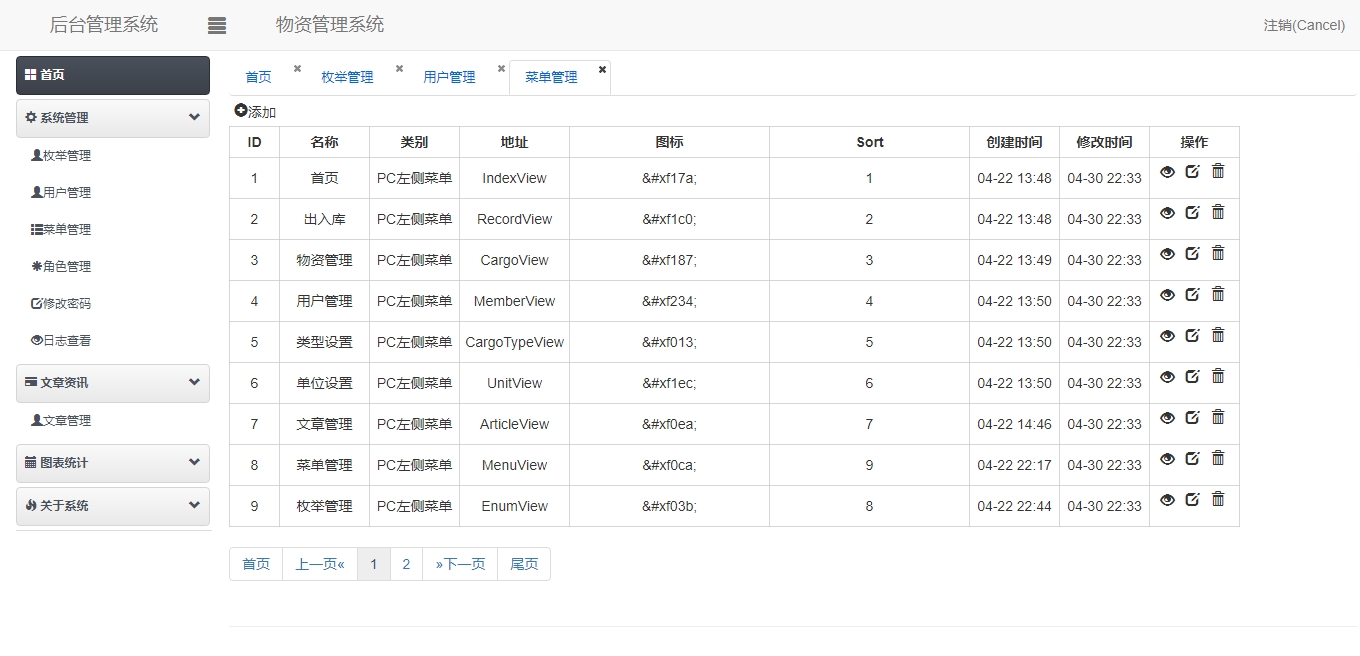Close the 菜单管理 tab
The image size is (1360, 656).
[x=602, y=69]
